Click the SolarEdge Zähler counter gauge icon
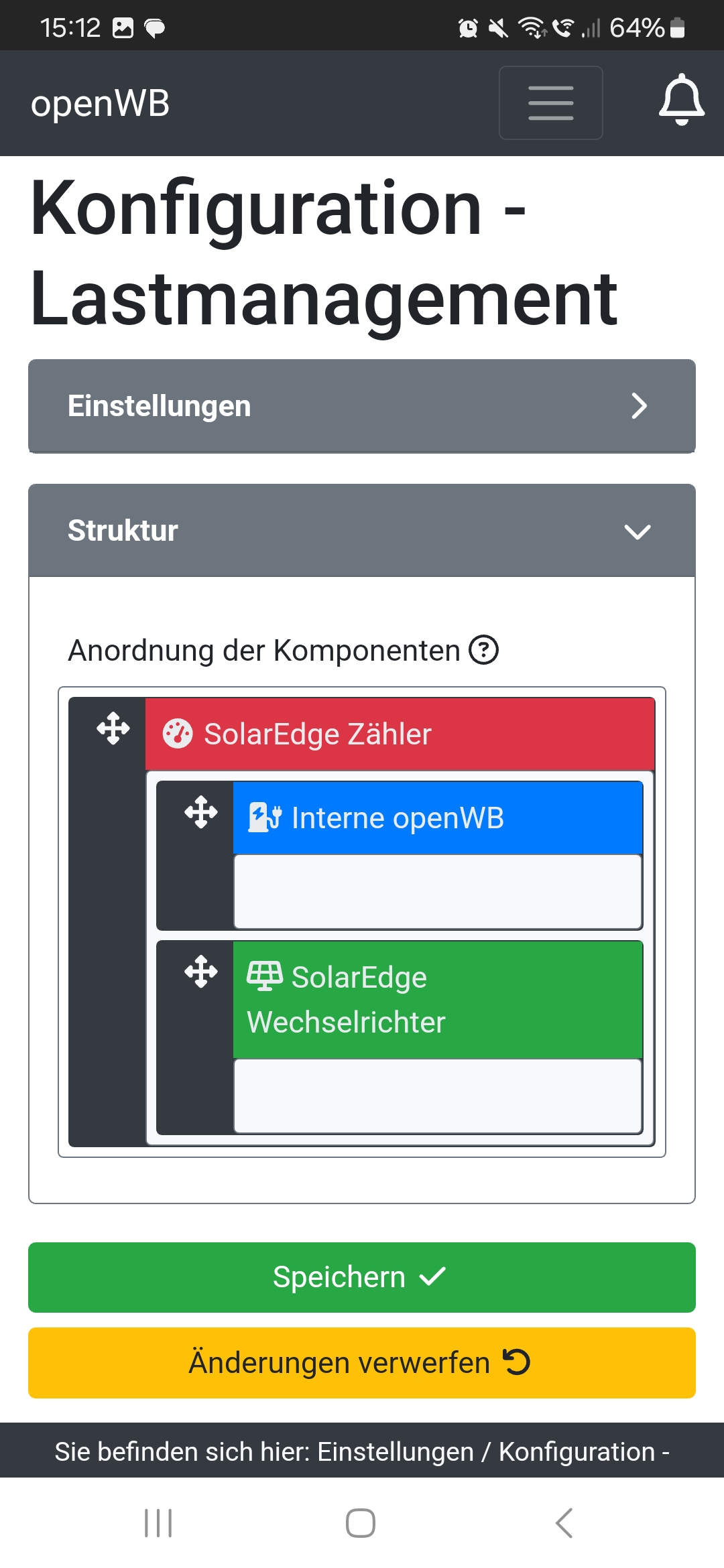The width and height of the screenshot is (724, 1568). (x=178, y=734)
